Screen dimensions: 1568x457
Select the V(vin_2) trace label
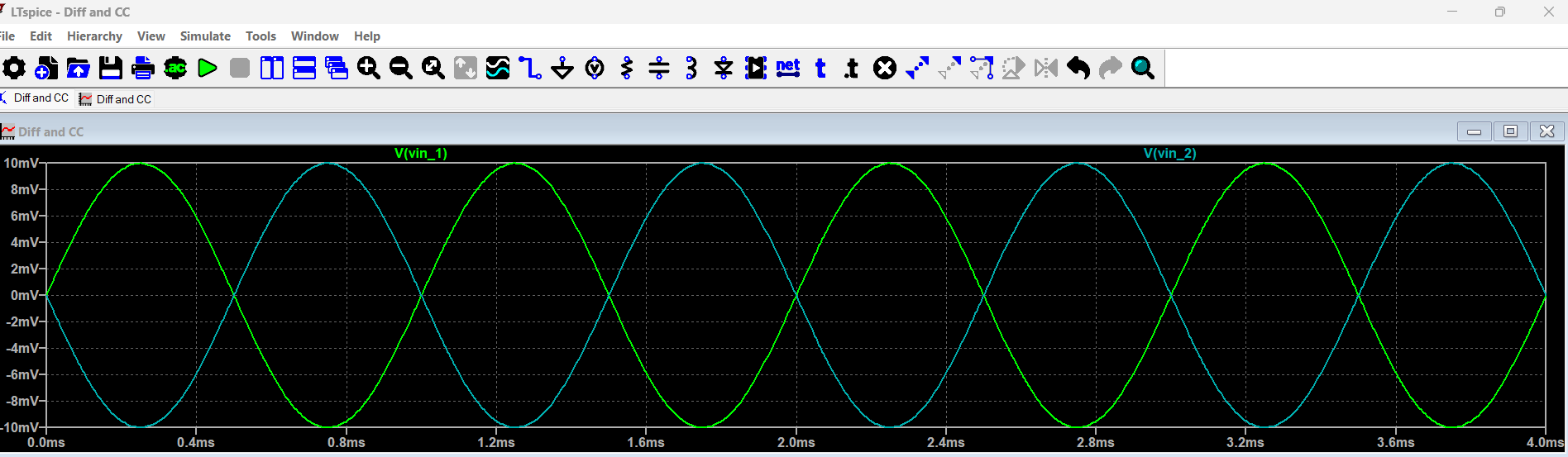click(1170, 154)
